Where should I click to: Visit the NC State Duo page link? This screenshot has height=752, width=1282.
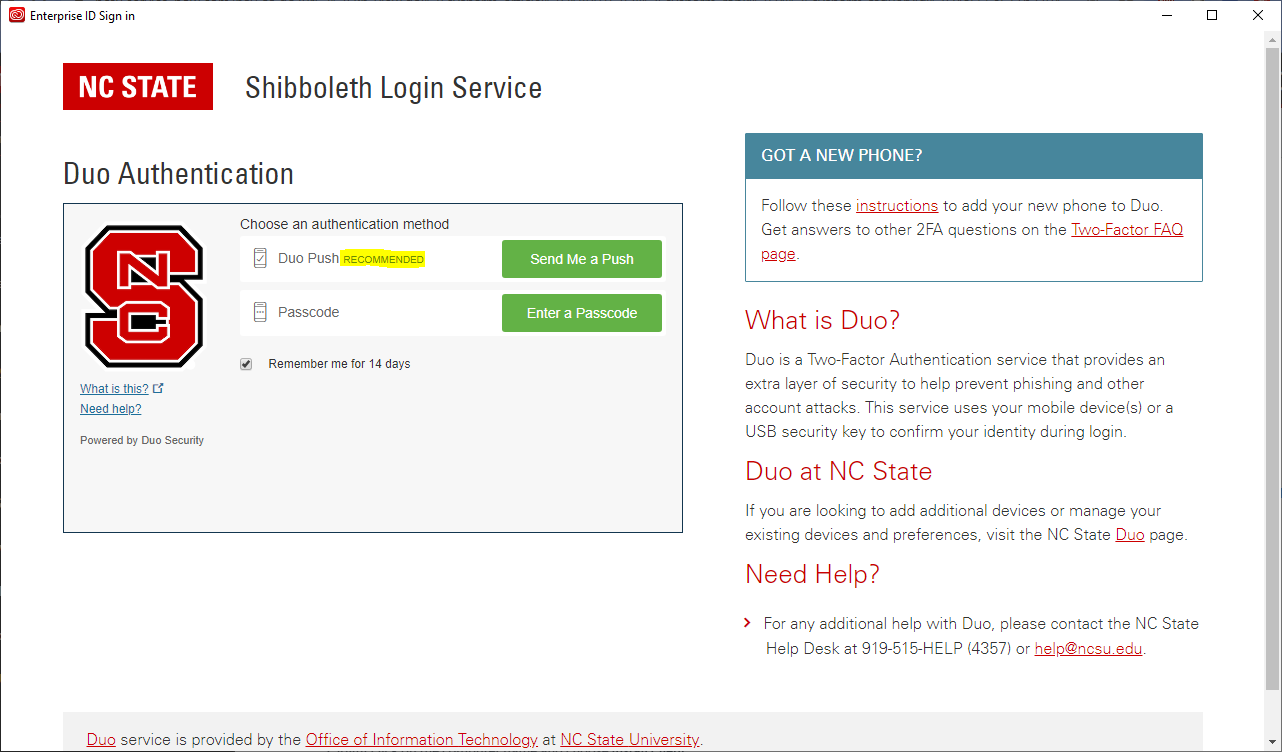1129,534
